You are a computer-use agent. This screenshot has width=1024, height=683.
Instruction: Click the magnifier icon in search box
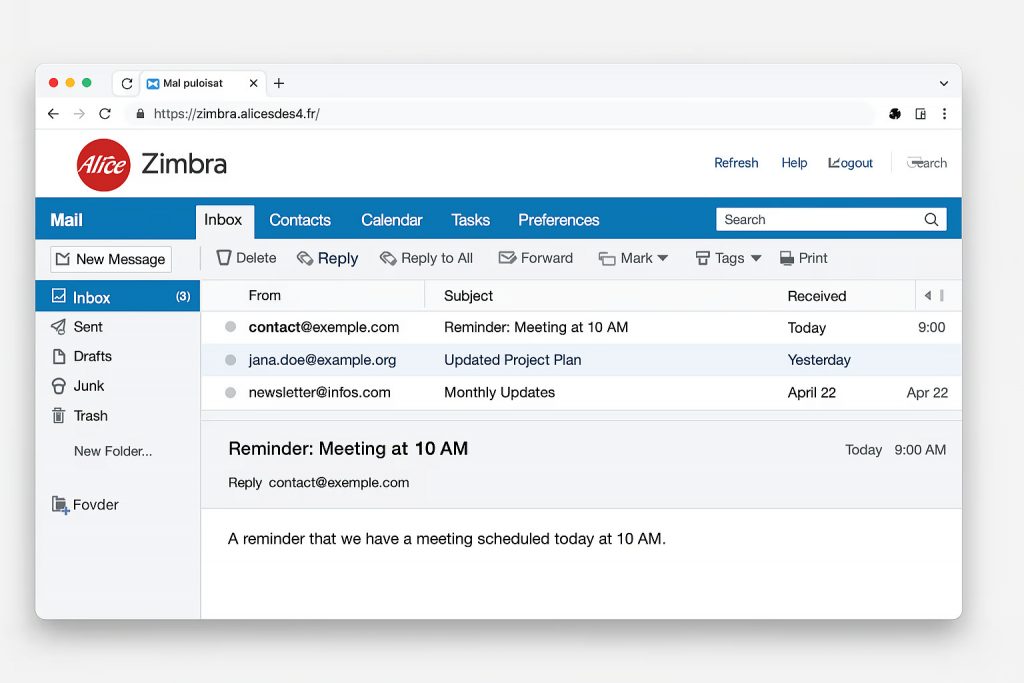[931, 220]
